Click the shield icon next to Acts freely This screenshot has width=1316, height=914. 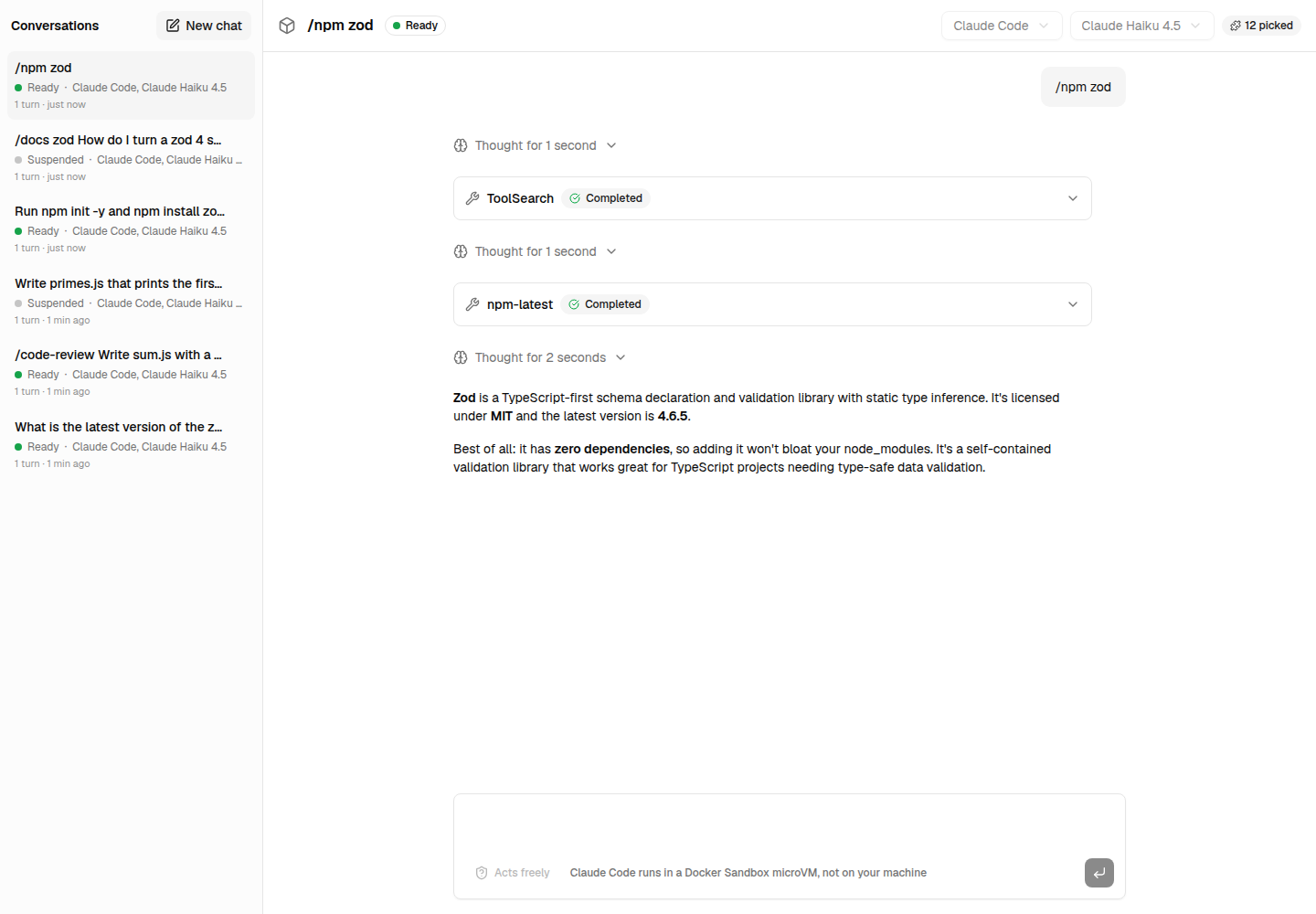click(x=482, y=873)
